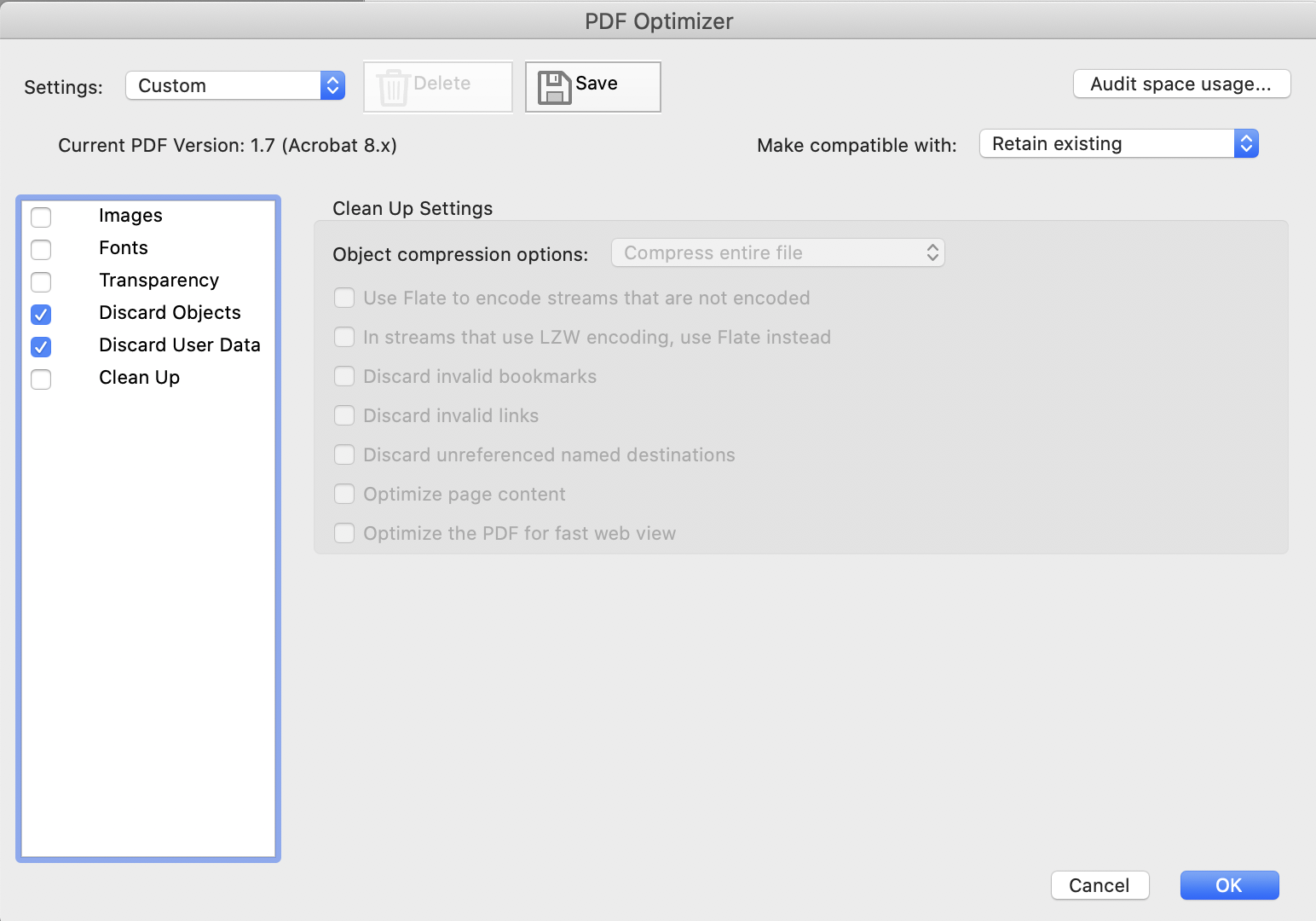Enable the Images optimization checkbox
Screen dimensions: 1316x921
point(40,217)
